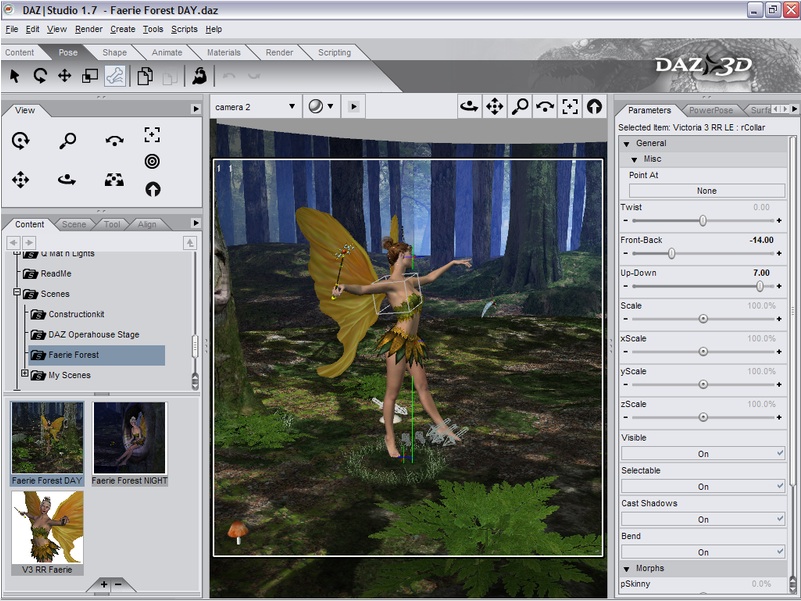The height and width of the screenshot is (601, 801).
Task: Click the aim target icon in View panel
Action: 152,161
